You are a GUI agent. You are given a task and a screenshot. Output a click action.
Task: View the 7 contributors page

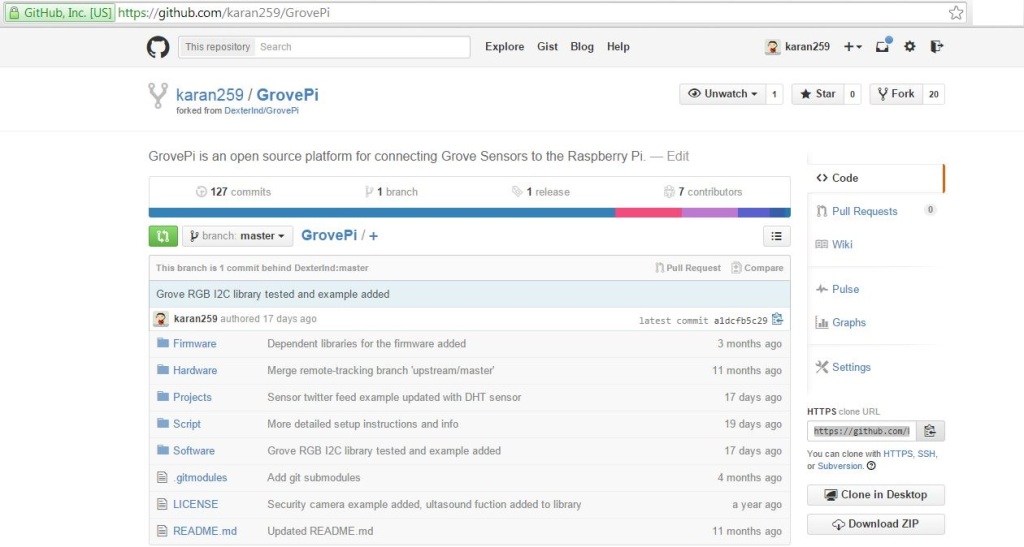(x=703, y=192)
